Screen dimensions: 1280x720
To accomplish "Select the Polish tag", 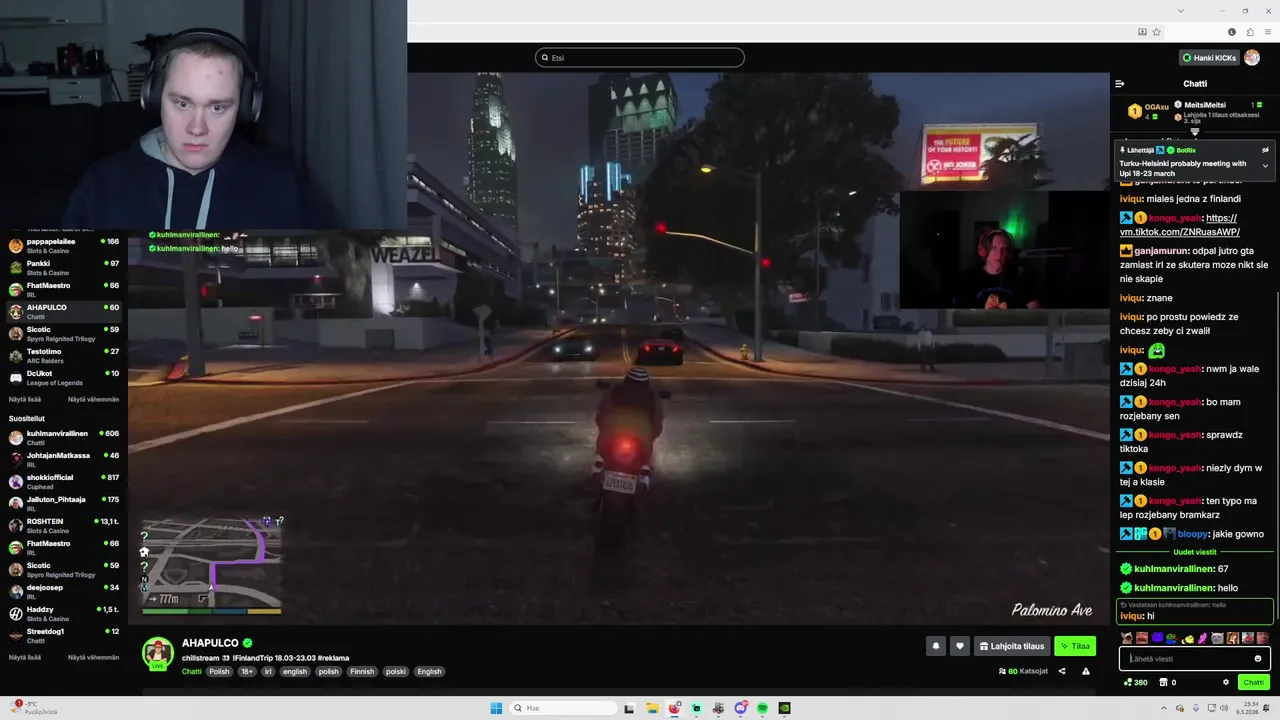I will point(219,672).
